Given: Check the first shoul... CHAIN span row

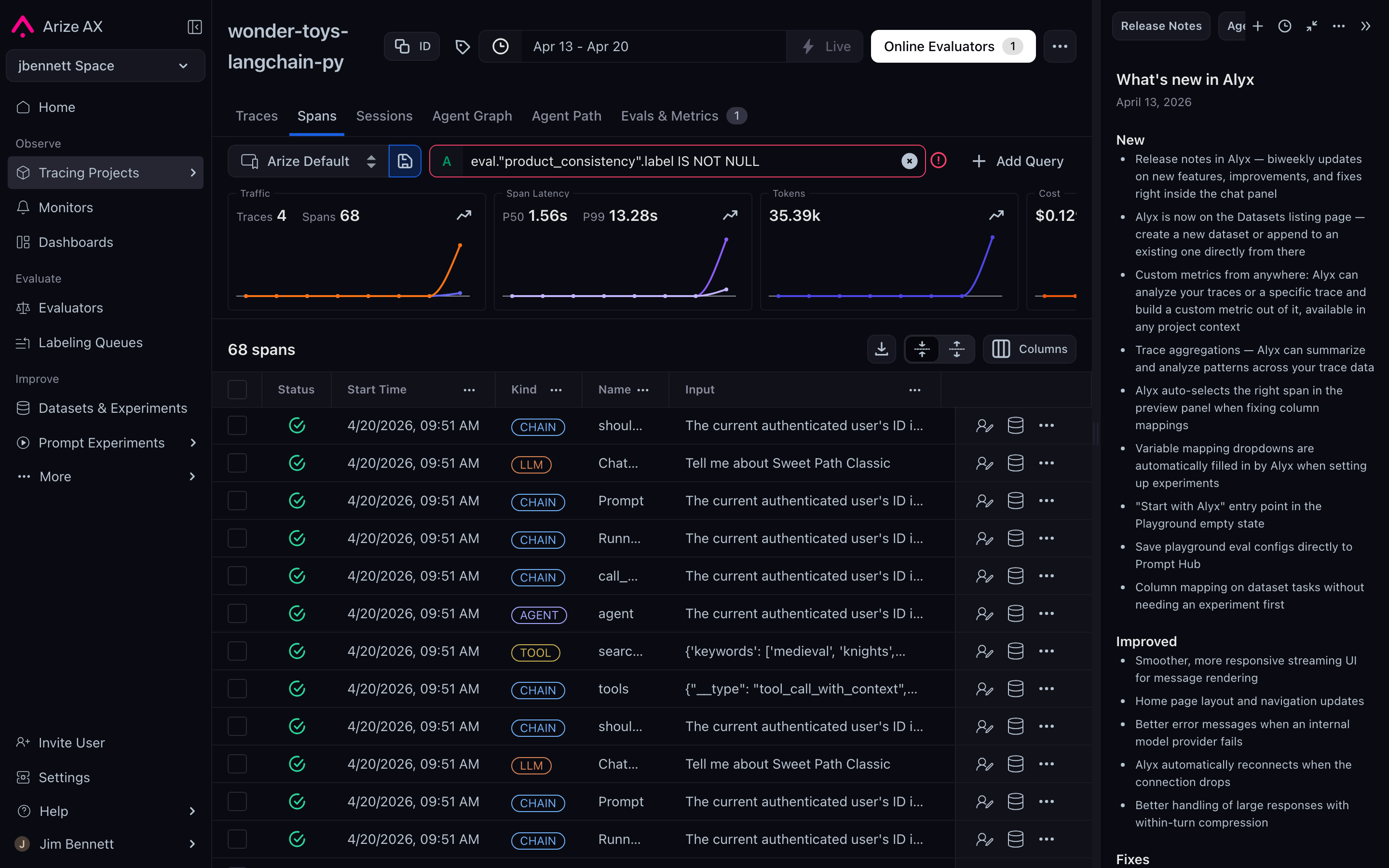Looking at the screenshot, I should click(x=237, y=425).
